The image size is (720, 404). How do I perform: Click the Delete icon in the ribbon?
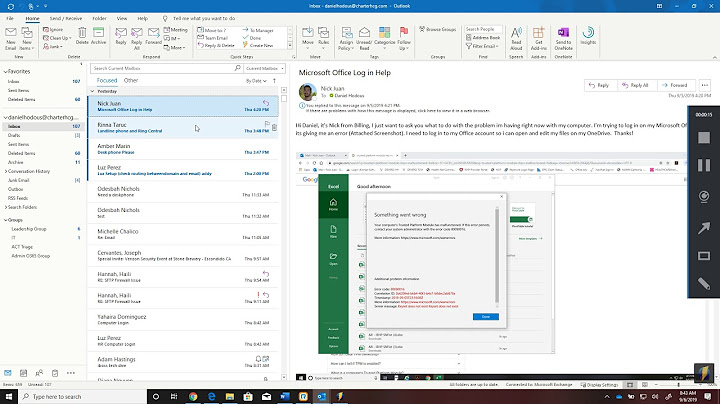(82, 36)
